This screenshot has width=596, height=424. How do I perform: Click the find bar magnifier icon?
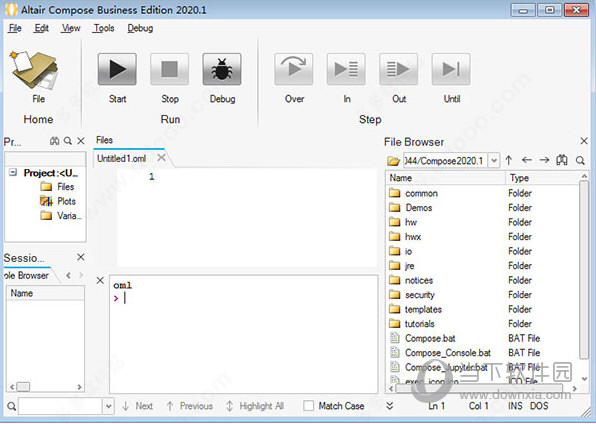click(11, 407)
